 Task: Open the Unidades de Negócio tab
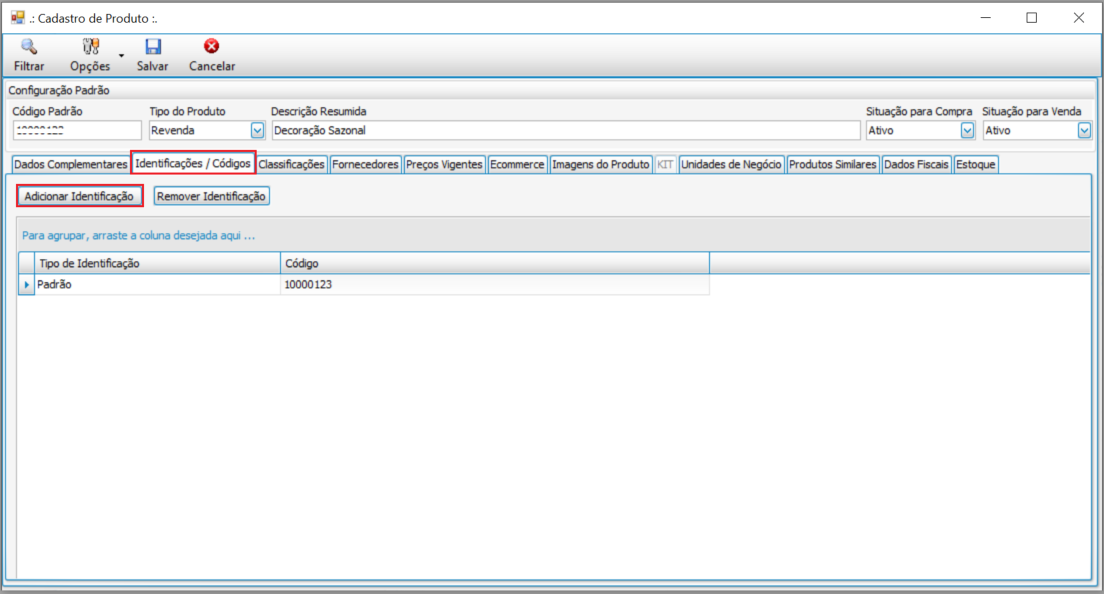732,164
